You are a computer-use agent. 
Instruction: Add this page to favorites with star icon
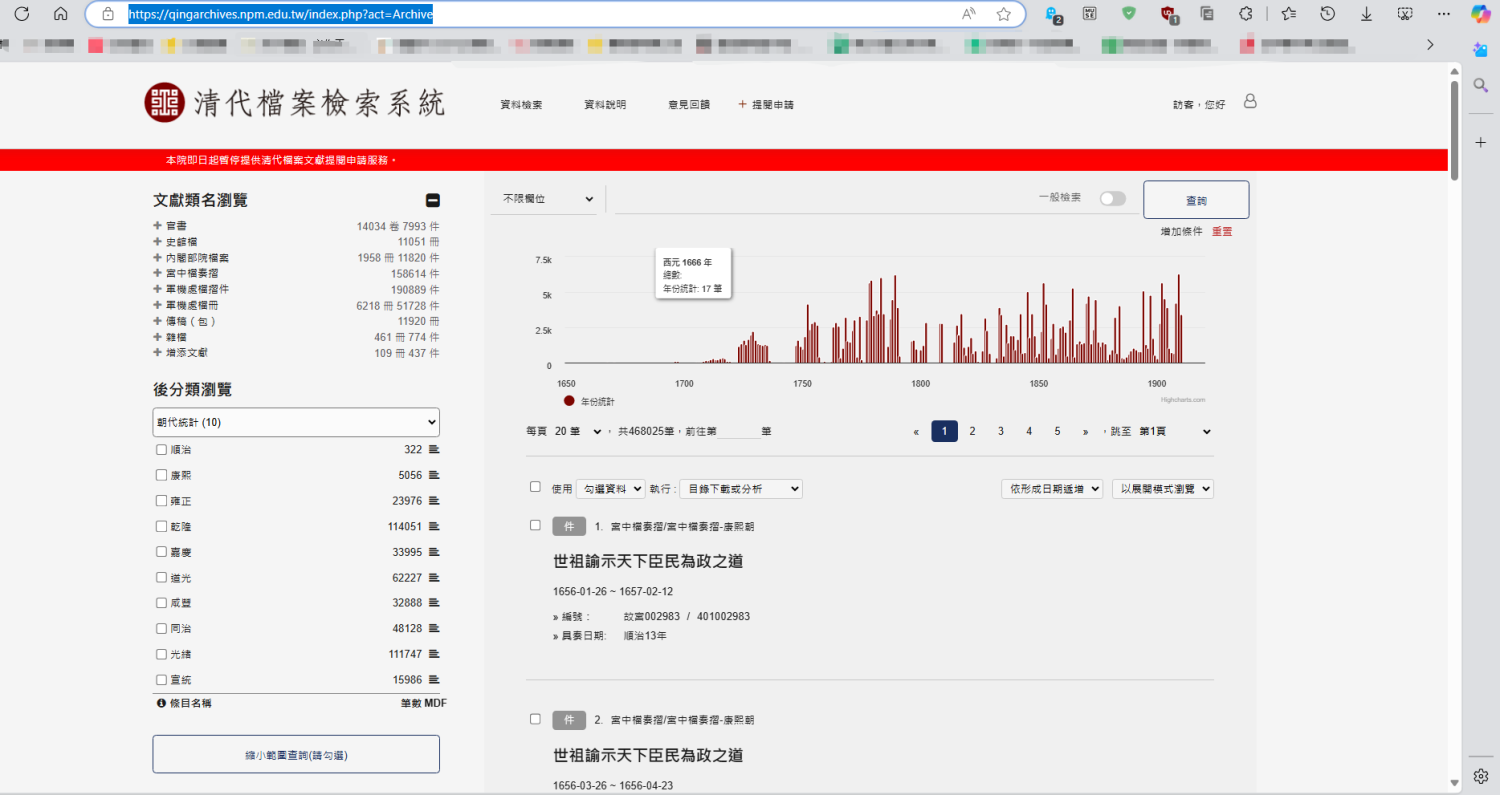(1003, 14)
